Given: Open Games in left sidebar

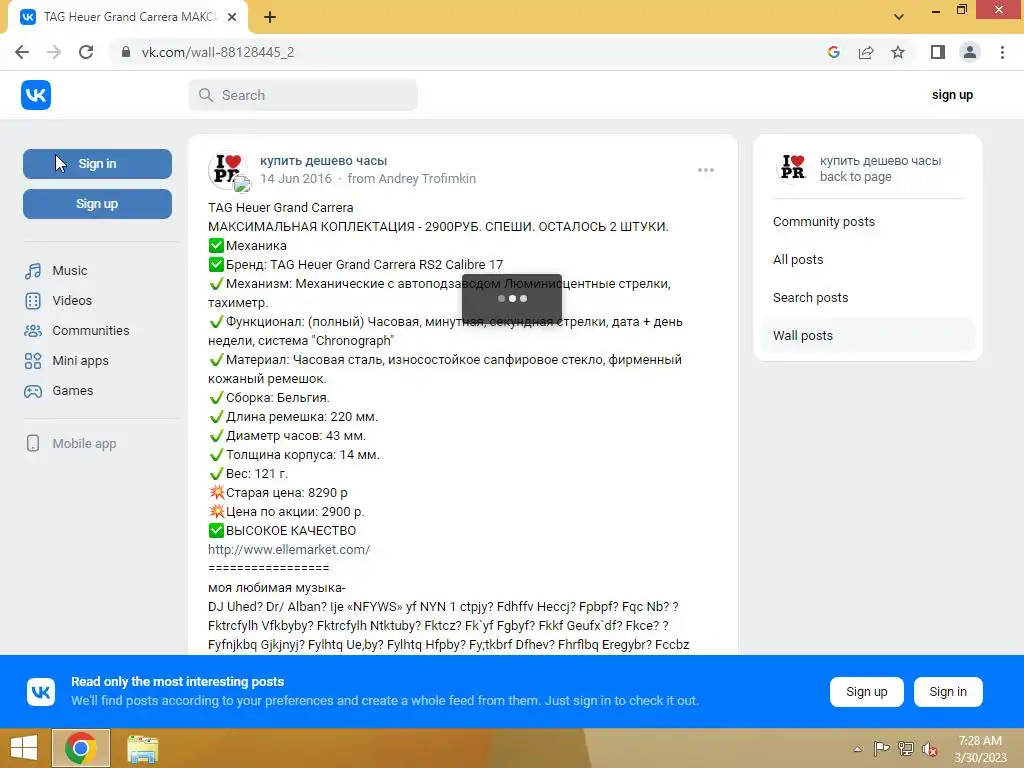Looking at the screenshot, I should pos(72,391).
